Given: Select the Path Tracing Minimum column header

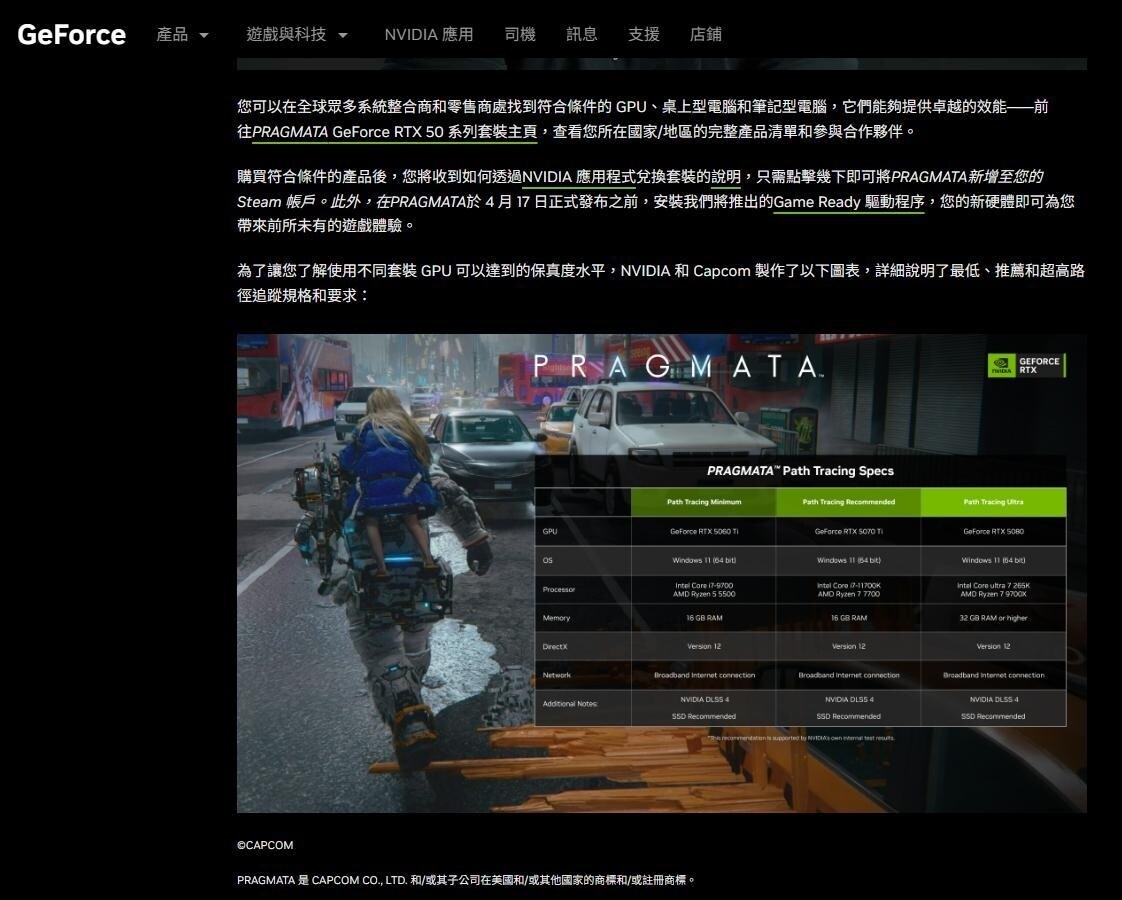Looking at the screenshot, I should click(704, 502).
